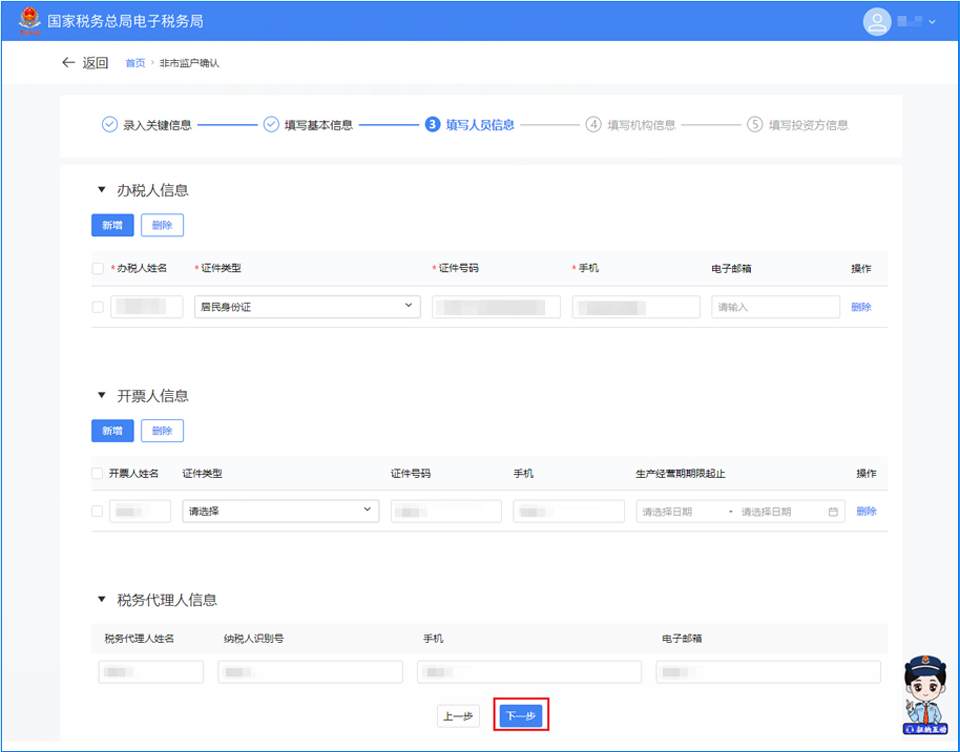
Task: Toggle select-all checkbox beside 开票人姓名 header
Action: click(97, 473)
